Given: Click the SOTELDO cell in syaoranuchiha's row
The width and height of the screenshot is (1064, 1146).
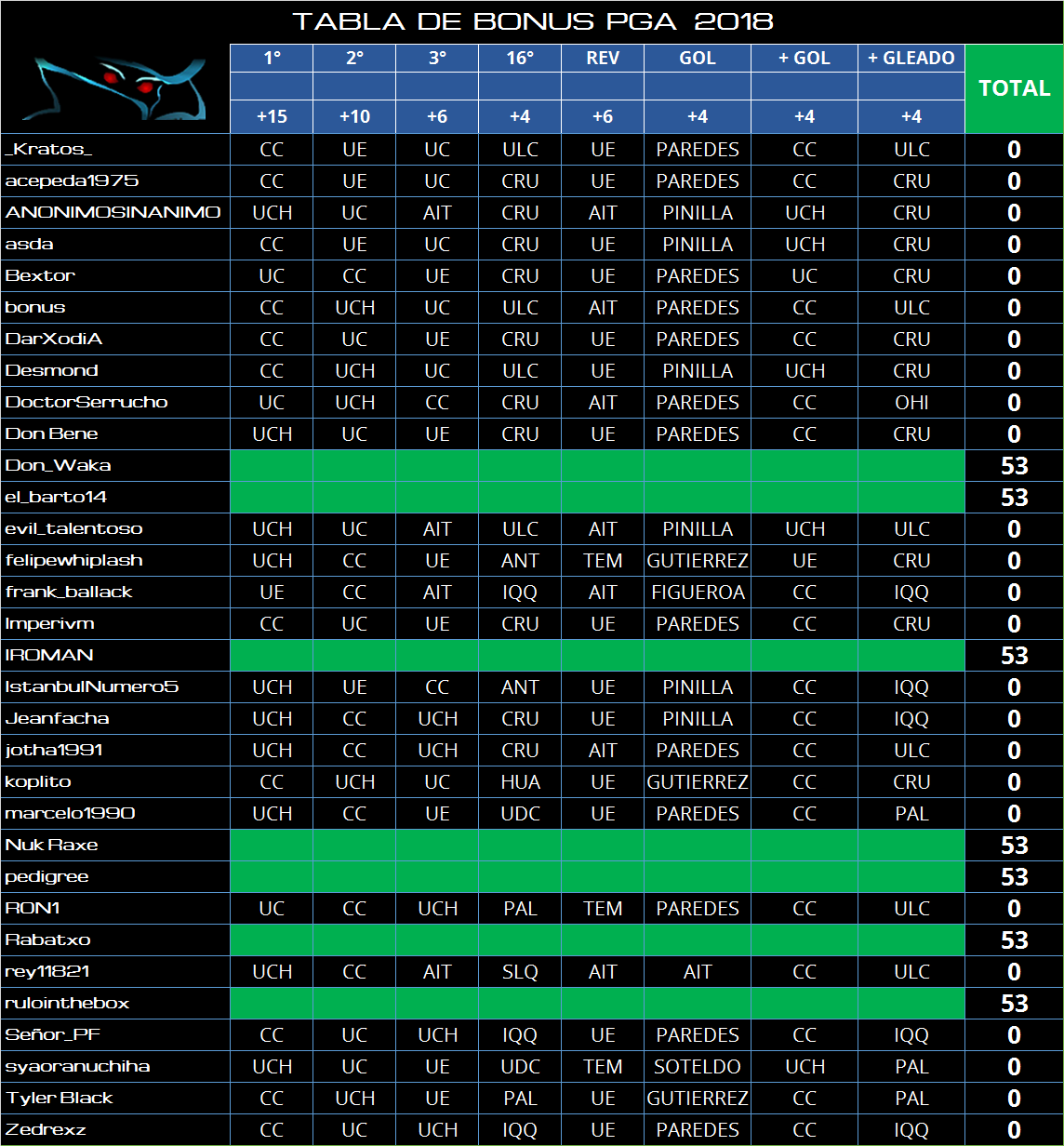Looking at the screenshot, I should 698,1067.
